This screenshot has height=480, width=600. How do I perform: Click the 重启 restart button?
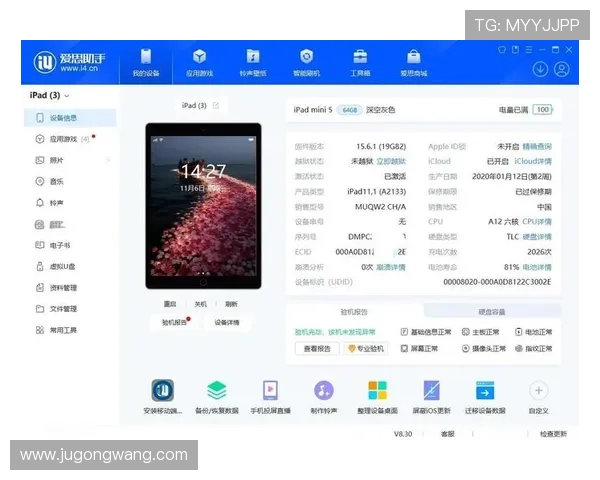tap(170, 304)
